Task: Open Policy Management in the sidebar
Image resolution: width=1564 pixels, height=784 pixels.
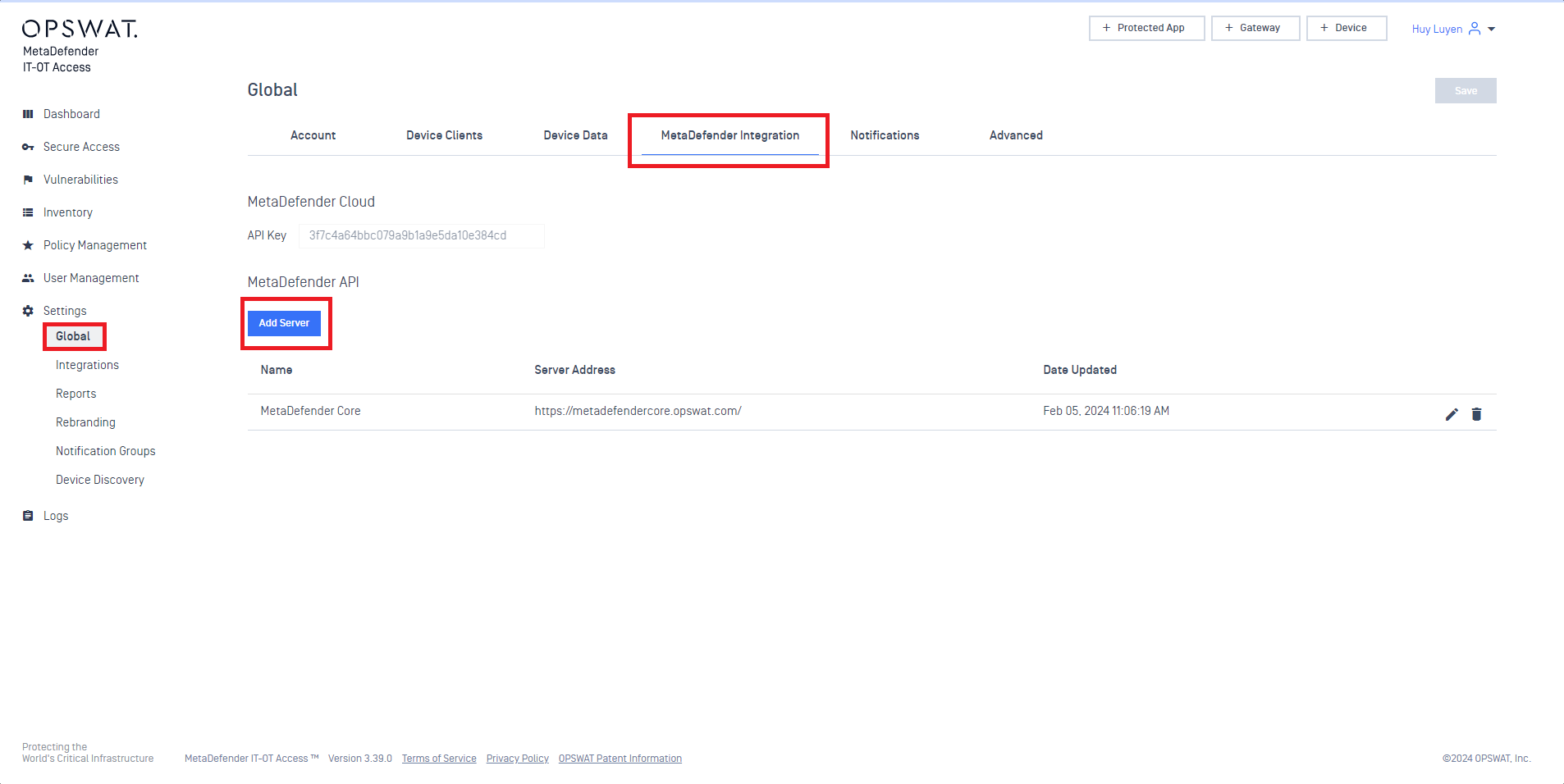Action: [x=94, y=245]
